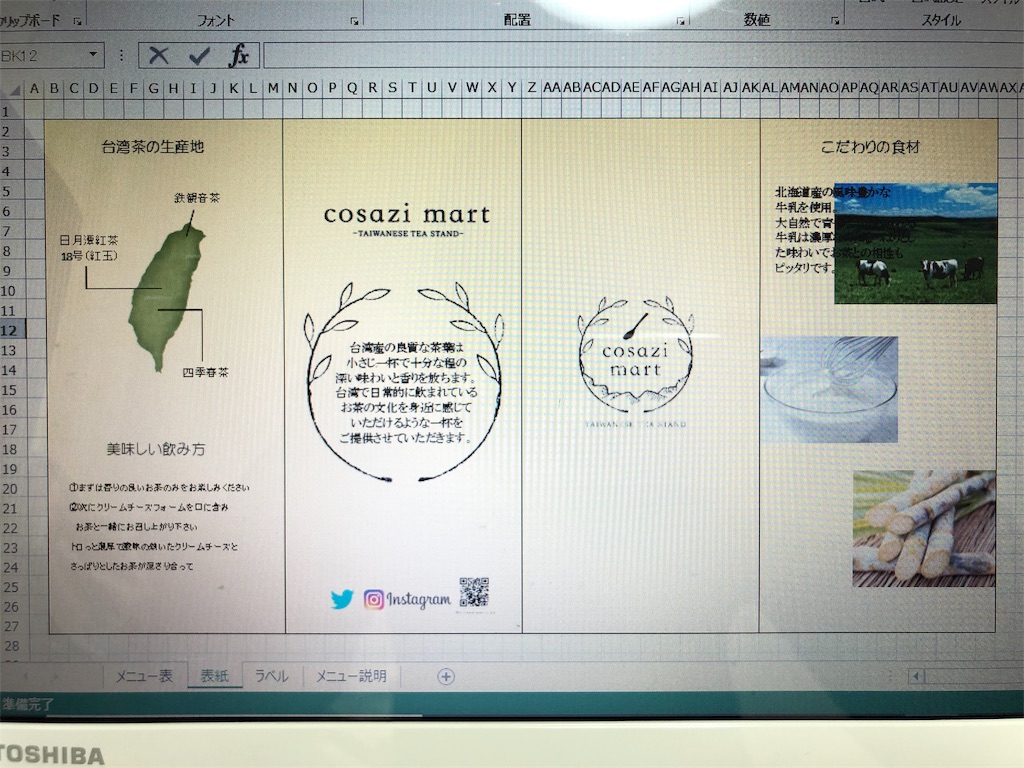
Task: Select the cow pasture photo
Action: click(x=916, y=244)
